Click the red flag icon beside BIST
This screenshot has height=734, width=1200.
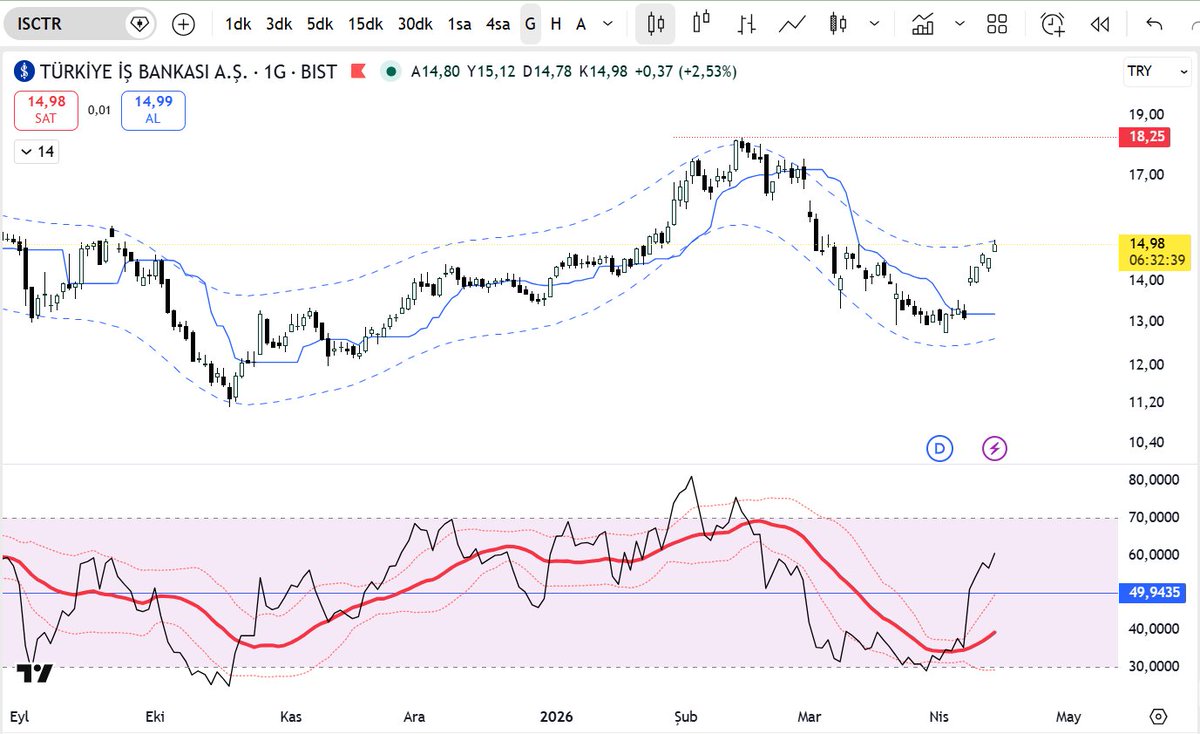click(358, 71)
